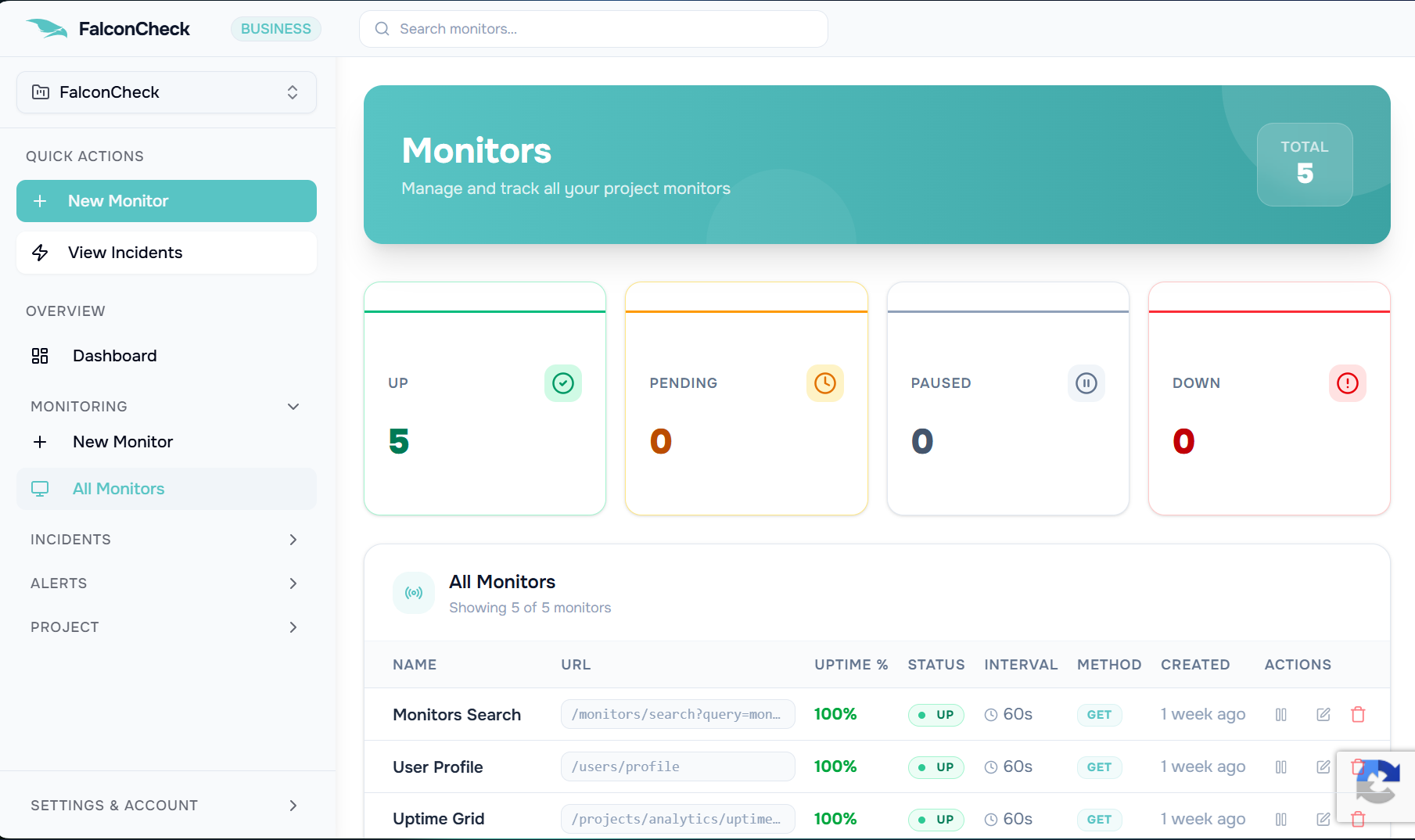Click the UP card checkmark icon
Screen dimensions: 1415x840
(x=563, y=383)
